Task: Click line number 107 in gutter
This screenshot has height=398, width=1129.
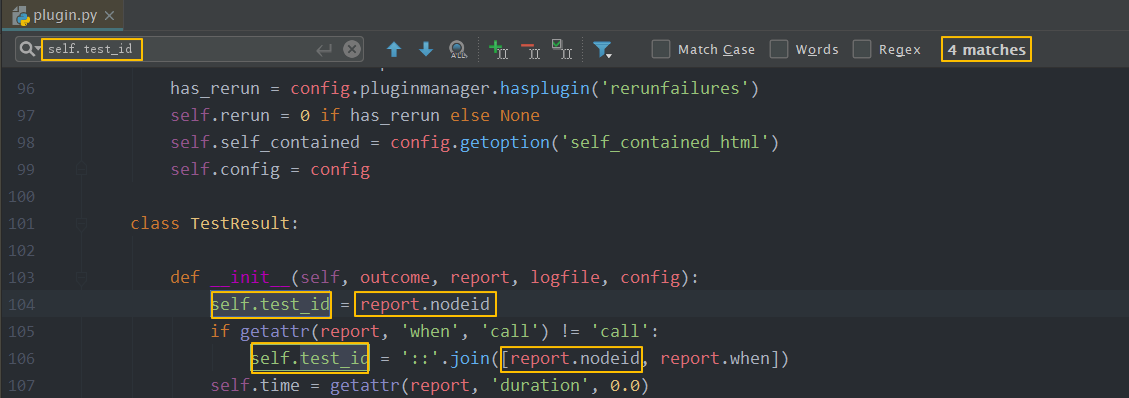Action: 22,386
